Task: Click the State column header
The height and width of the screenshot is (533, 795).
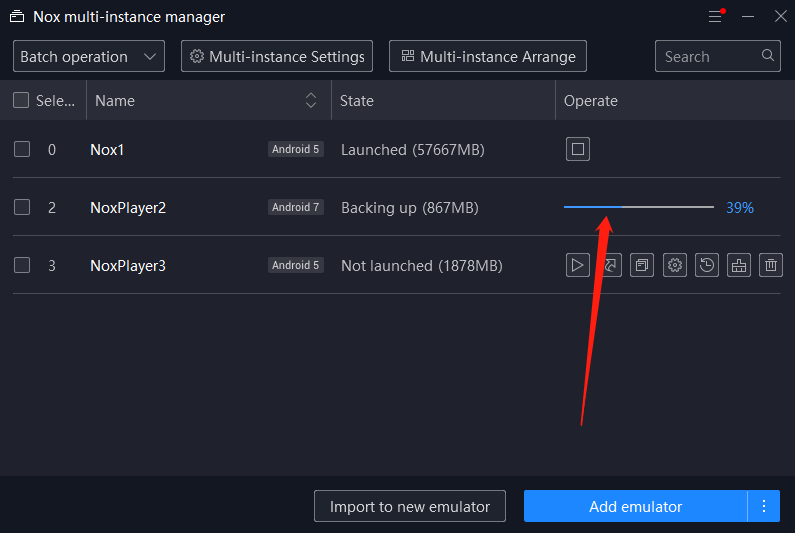Action: point(357,101)
